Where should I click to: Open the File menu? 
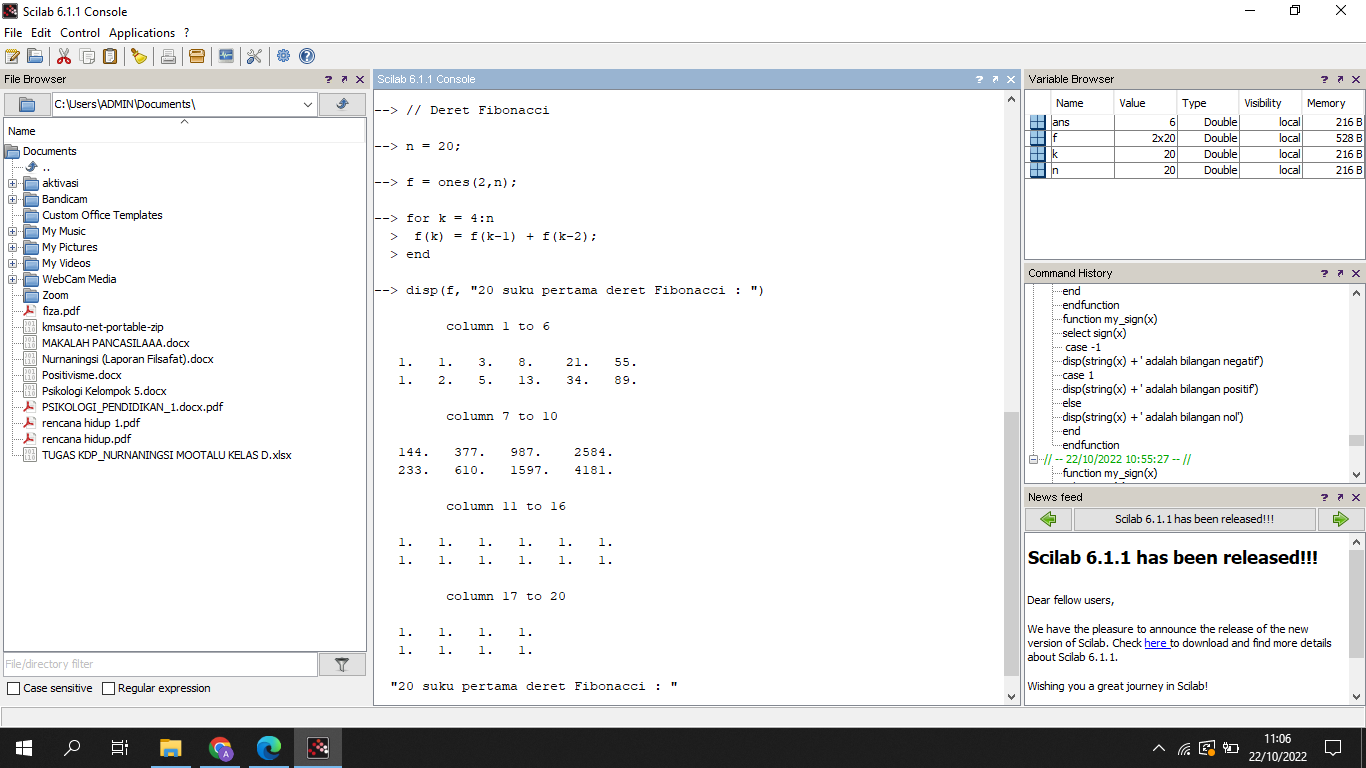pyautogui.click(x=13, y=33)
